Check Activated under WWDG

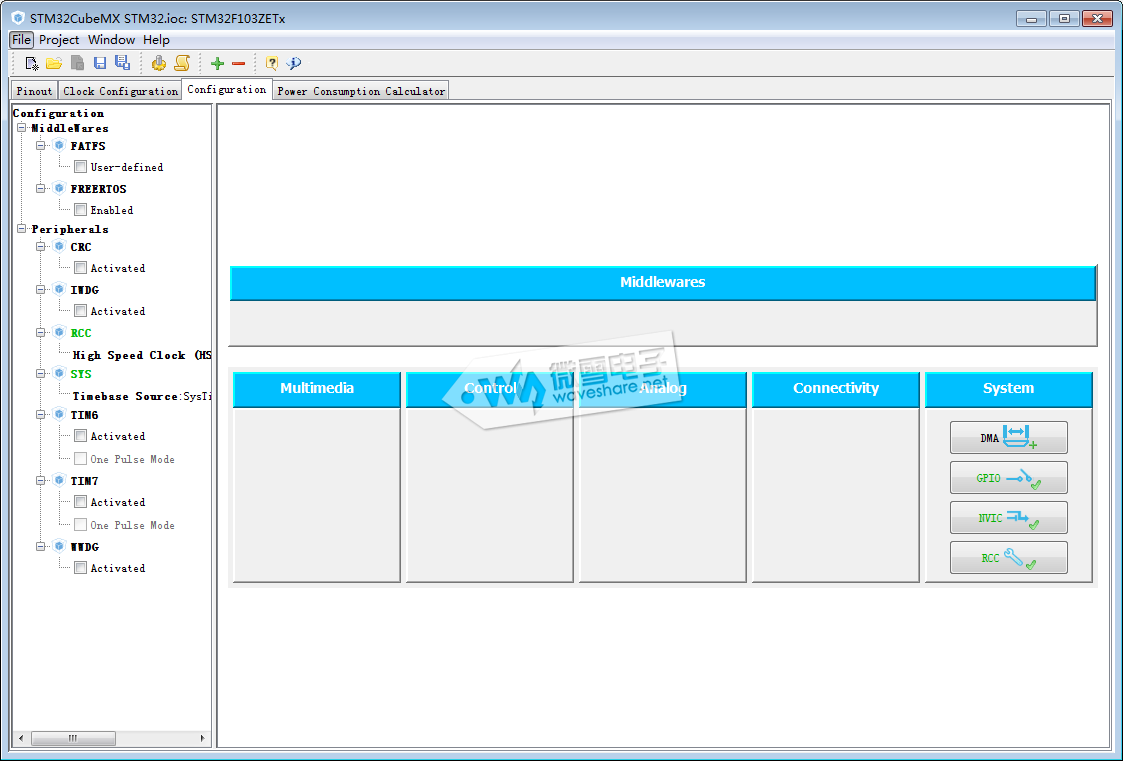(x=81, y=568)
